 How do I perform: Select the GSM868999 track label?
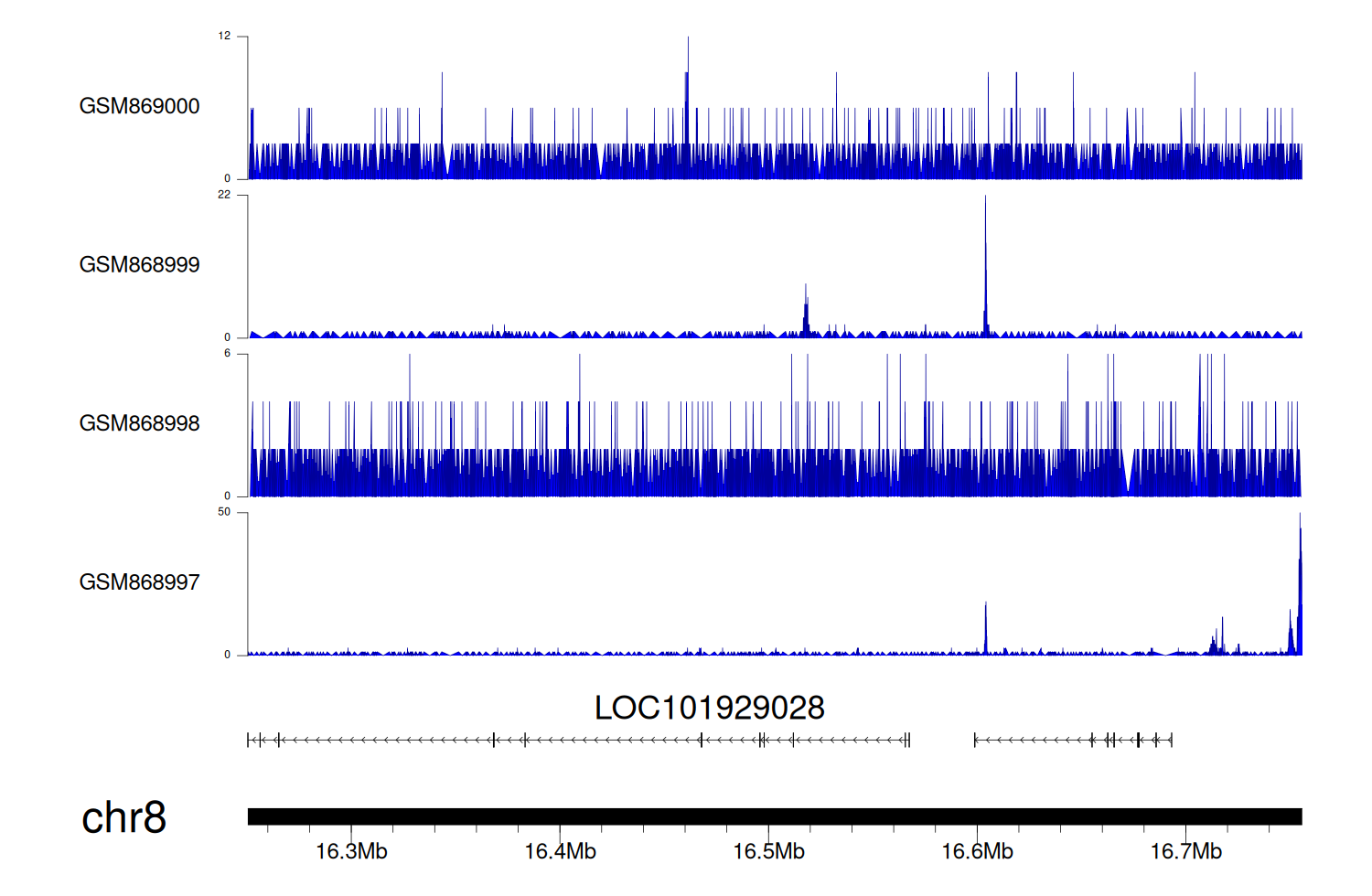coord(139,265)
